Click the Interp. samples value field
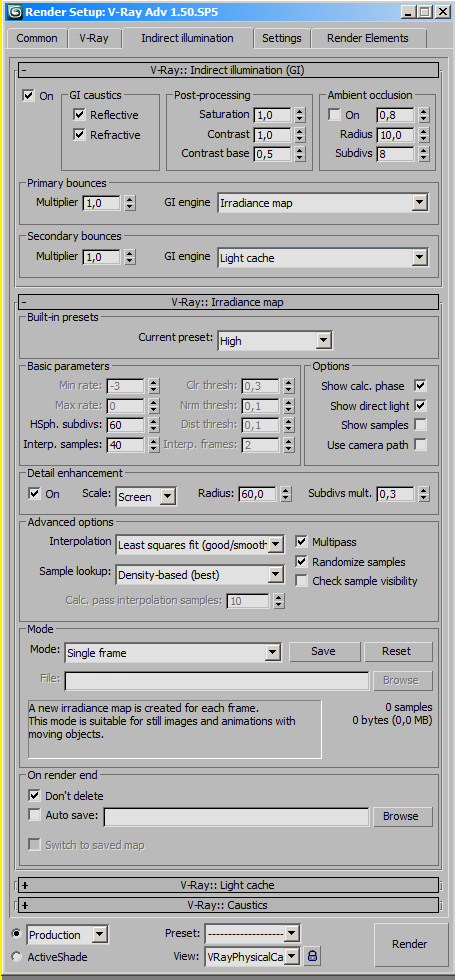 [126, 445]
